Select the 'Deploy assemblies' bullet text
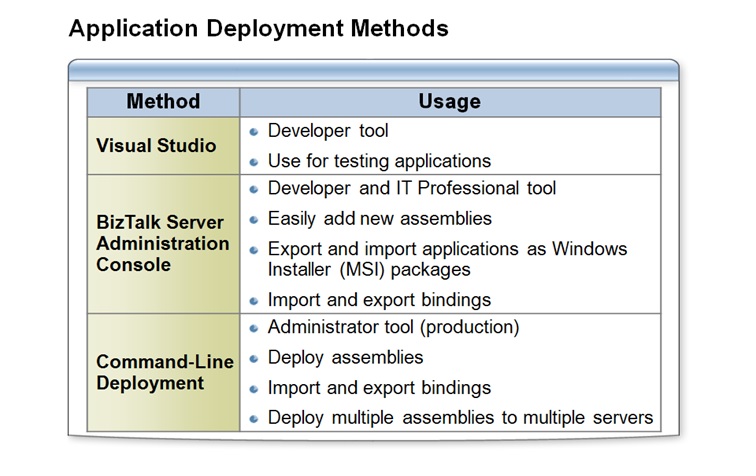This screenshot has width=756, height=476. click(345, 358)
